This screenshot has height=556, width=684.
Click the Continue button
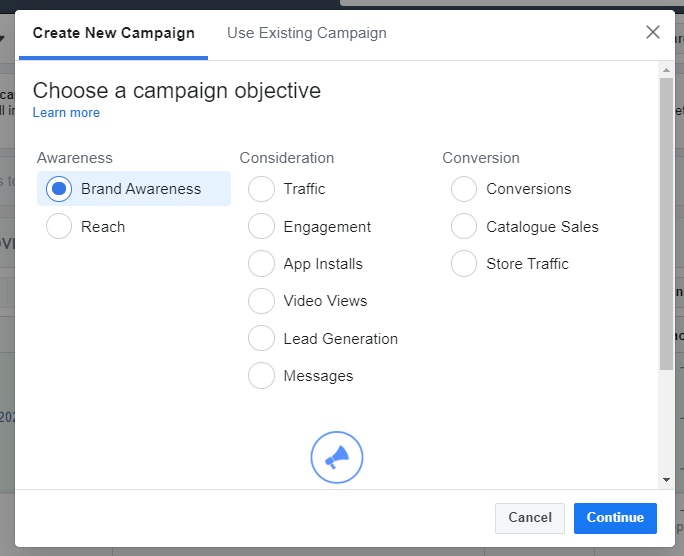coord(615,518)
